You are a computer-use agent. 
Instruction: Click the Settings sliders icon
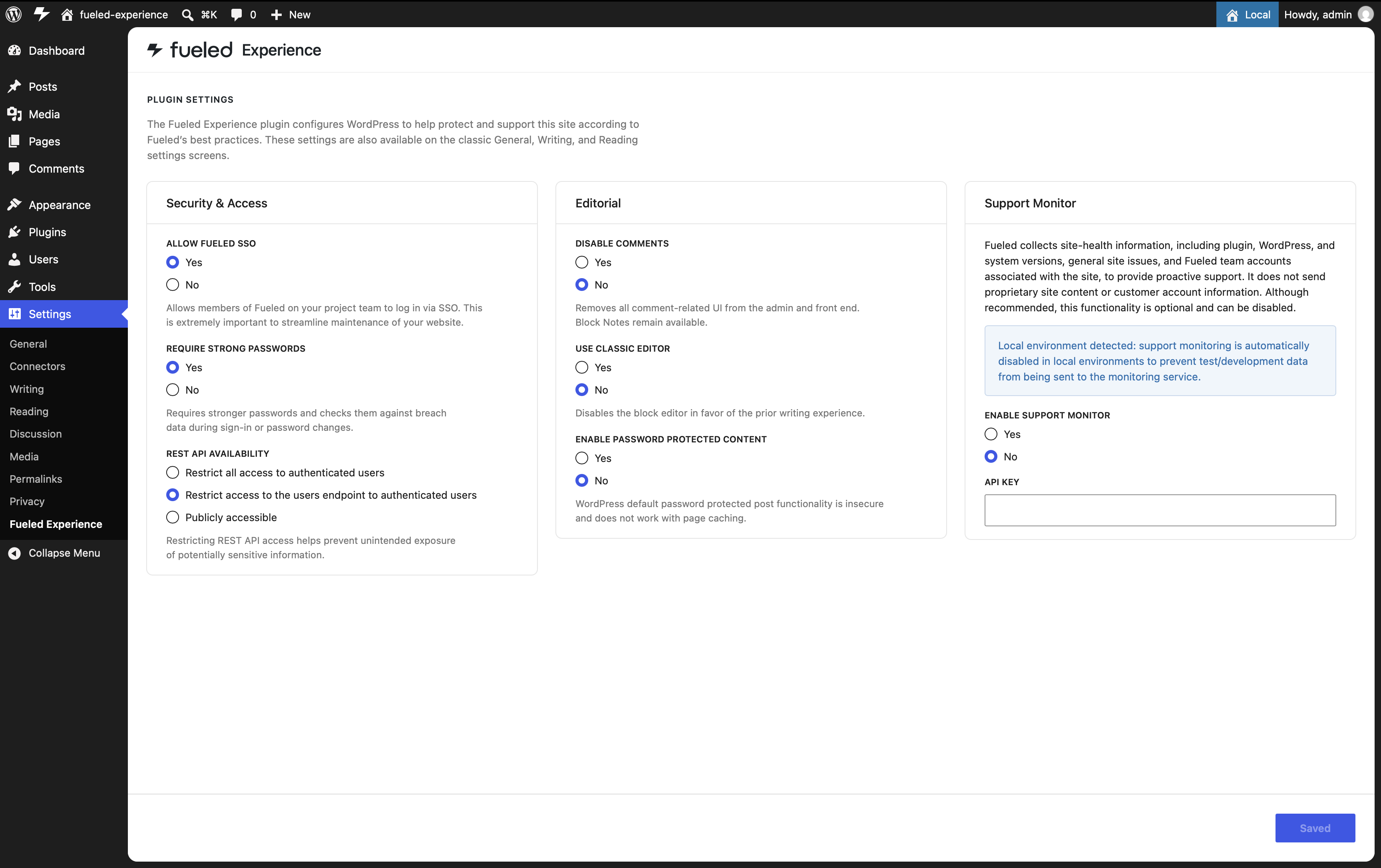point(15,314)
